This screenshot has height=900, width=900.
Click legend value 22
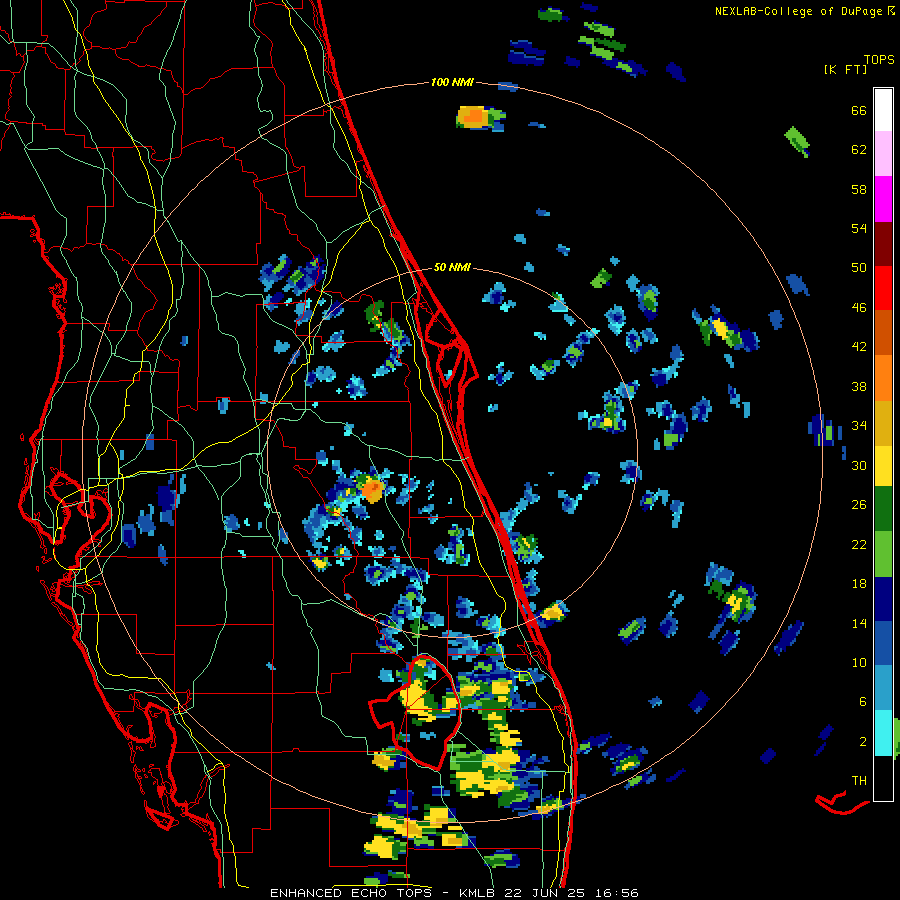tap(859, 544)
